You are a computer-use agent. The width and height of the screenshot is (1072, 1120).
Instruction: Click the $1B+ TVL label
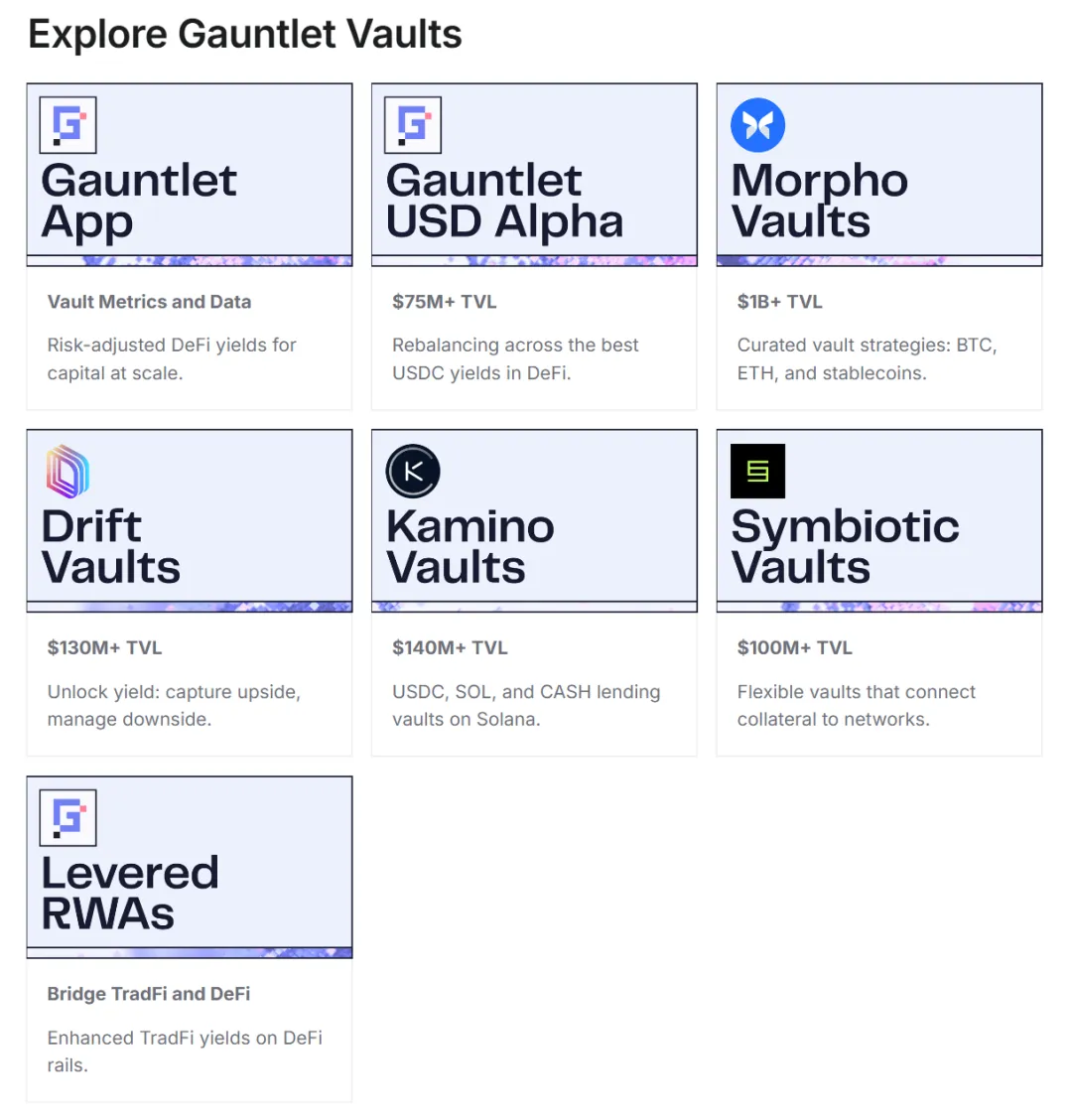pos(779,302)
